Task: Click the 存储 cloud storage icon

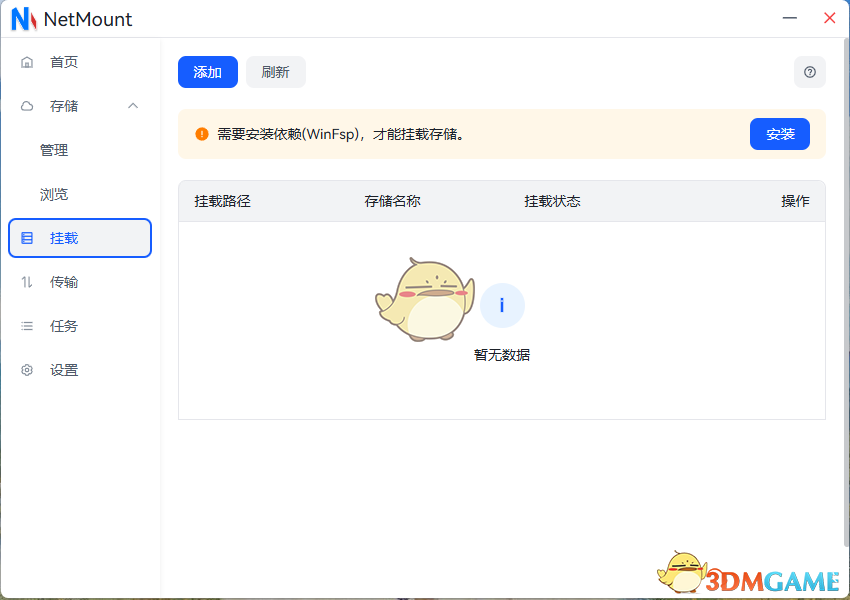Action: pyautogui.click(x=26, y=106)
